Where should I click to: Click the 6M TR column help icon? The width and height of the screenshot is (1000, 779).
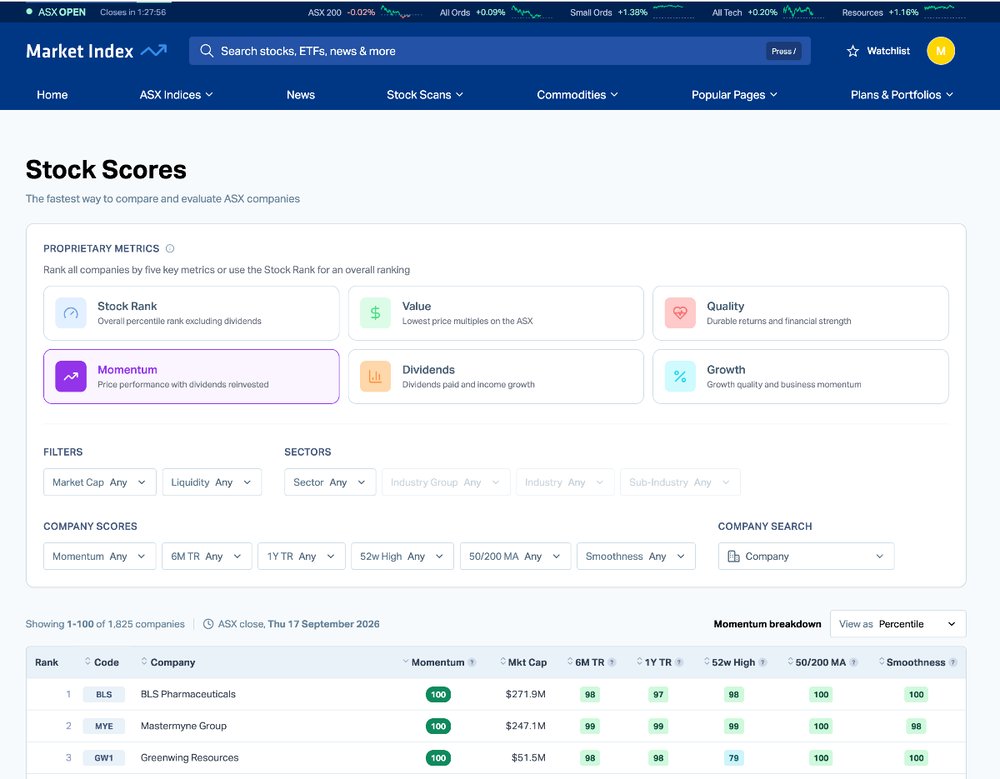612,662
